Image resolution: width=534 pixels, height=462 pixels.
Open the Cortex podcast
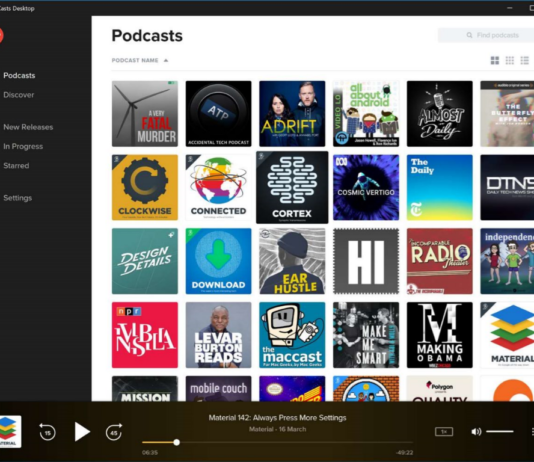[x=292, y=187]
